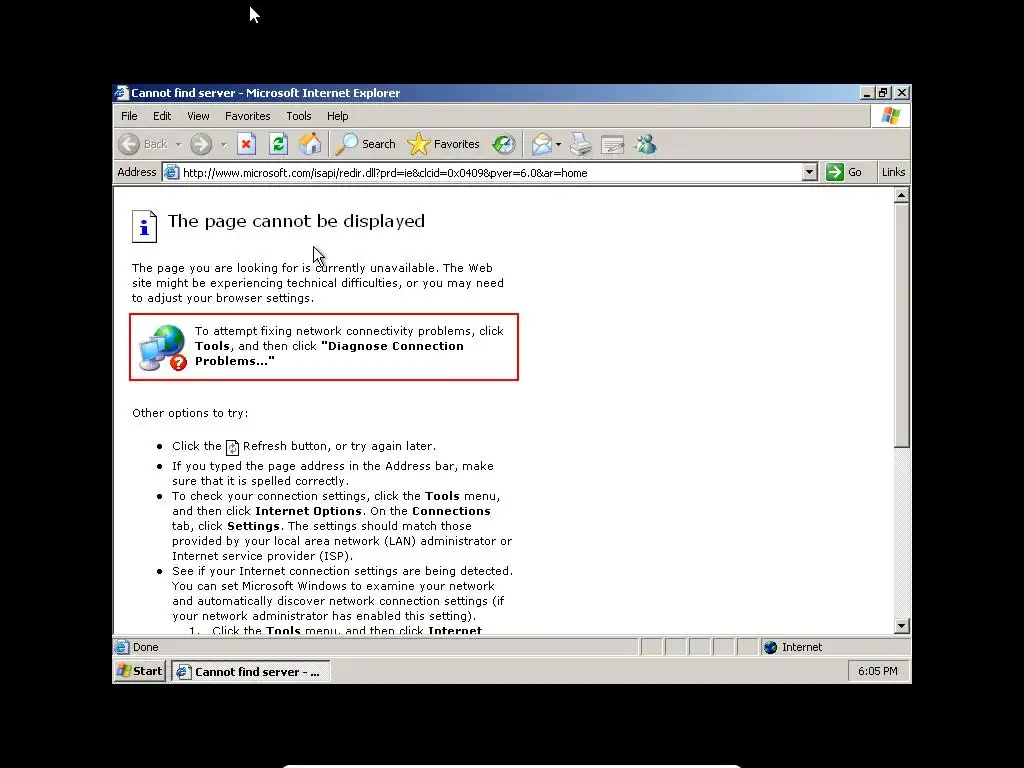
Task: Click the inline Refresh icon in list
Action: point(232,447)
